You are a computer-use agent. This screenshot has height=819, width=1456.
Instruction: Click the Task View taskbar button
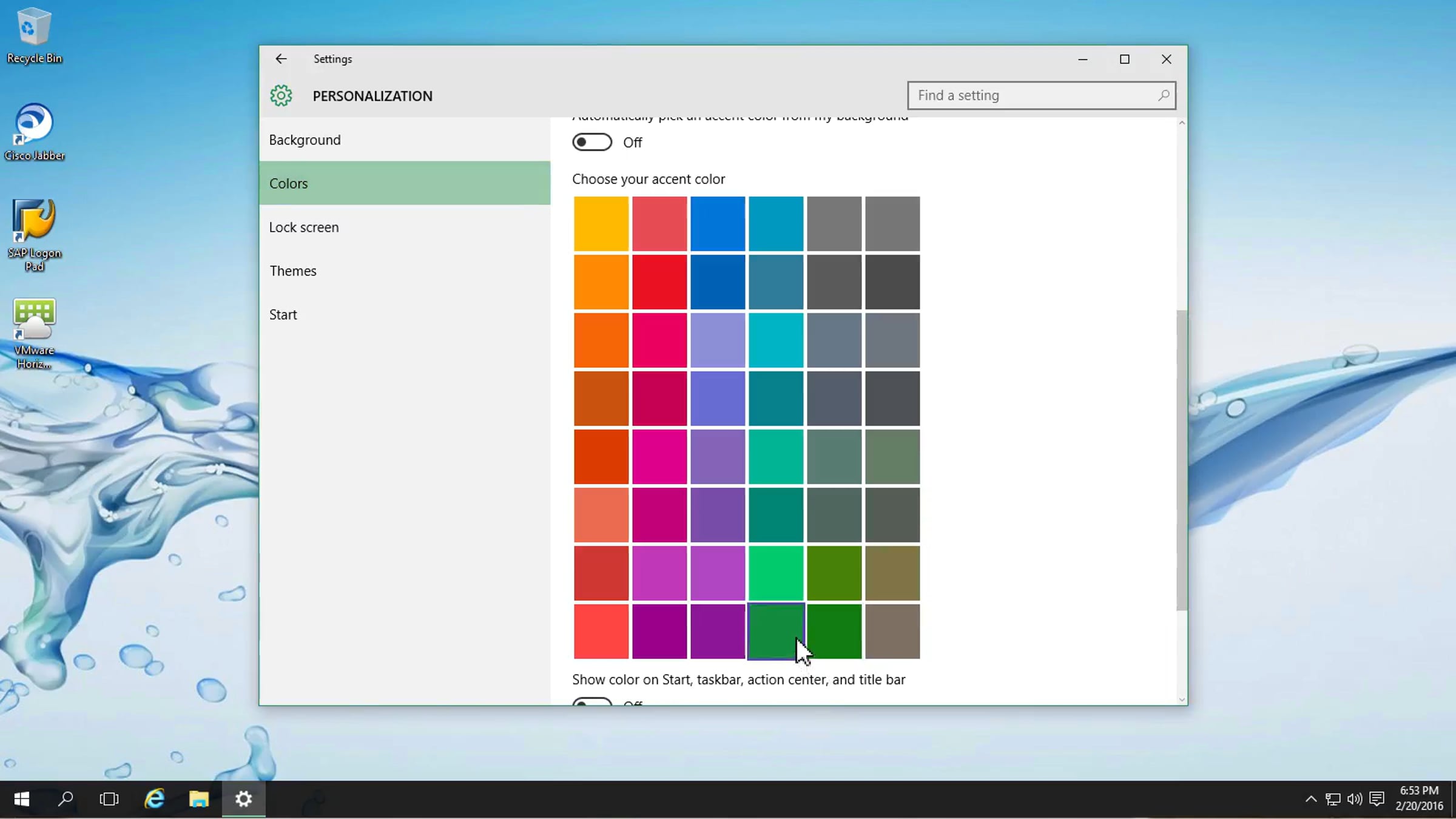(x=109, y=799)
